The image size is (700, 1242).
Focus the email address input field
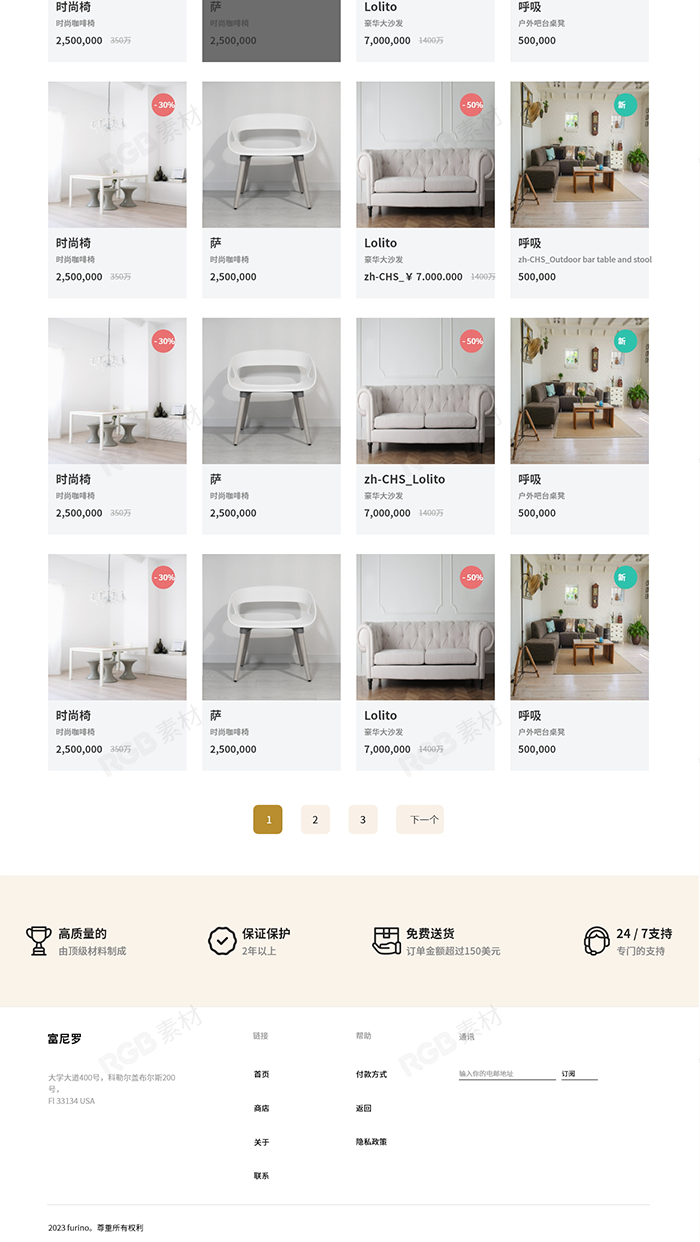[507, 1073]
